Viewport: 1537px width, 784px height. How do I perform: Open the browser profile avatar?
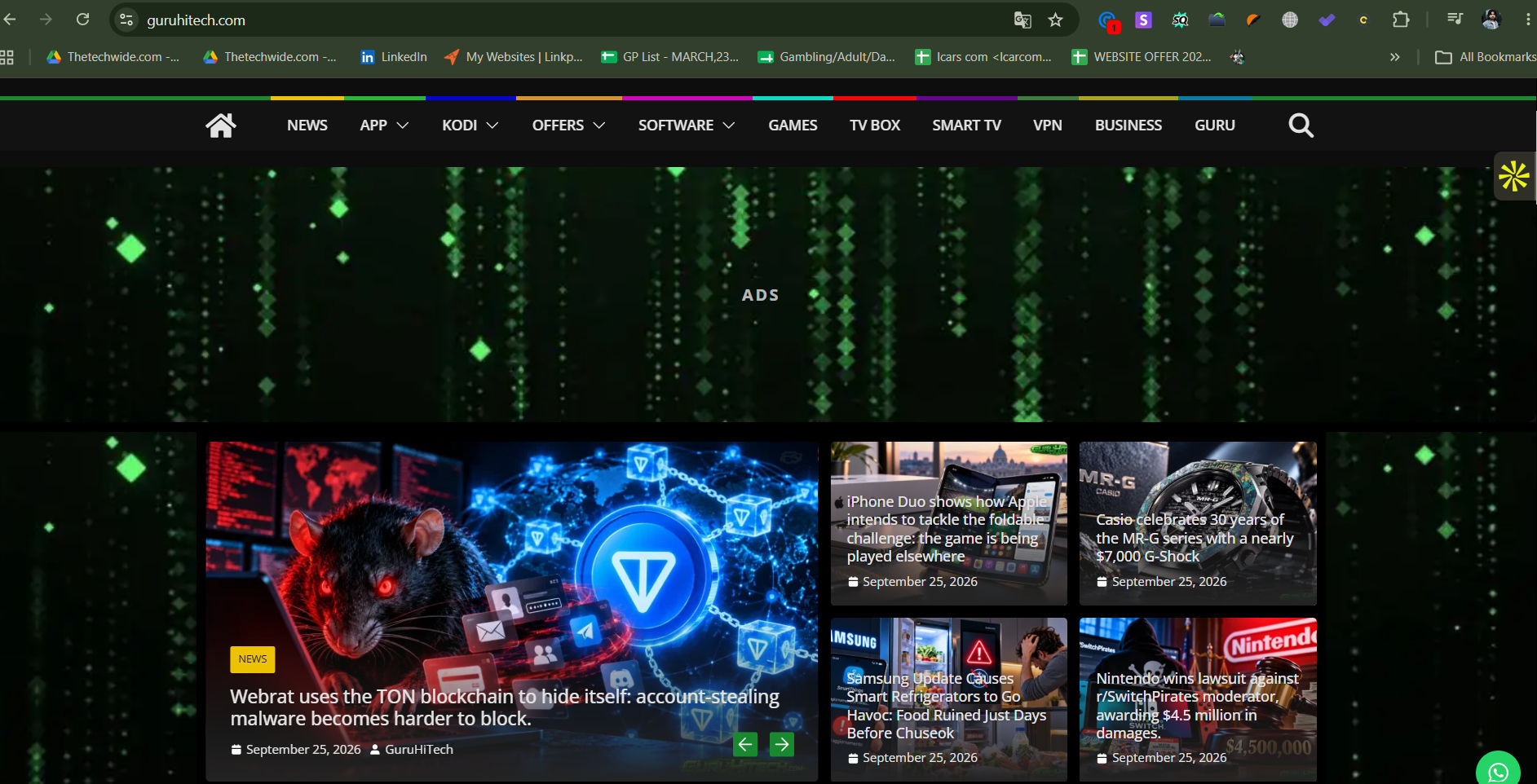1491,20
